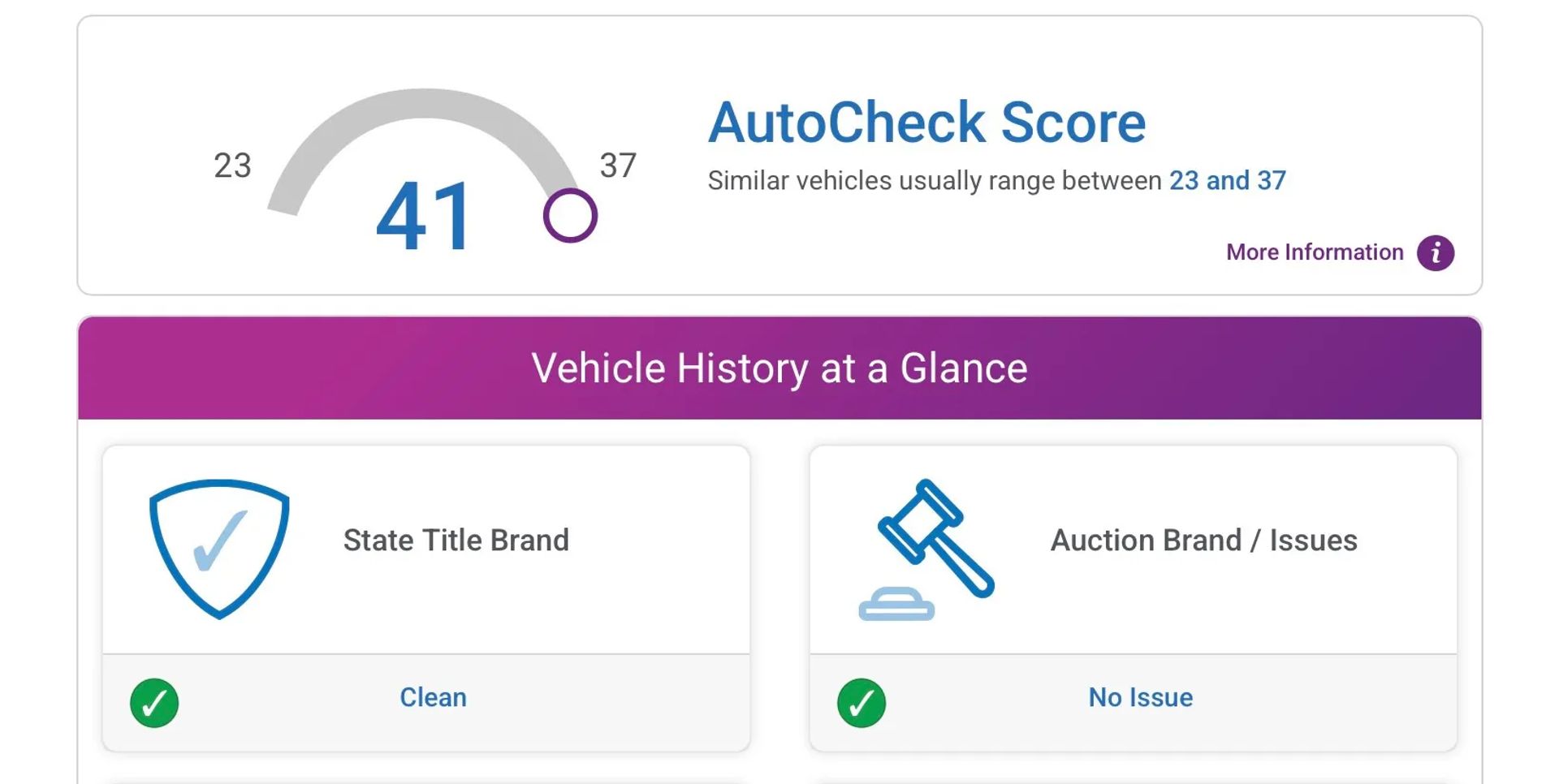Click the Auction Brand / Issues label

(1204, 541)
